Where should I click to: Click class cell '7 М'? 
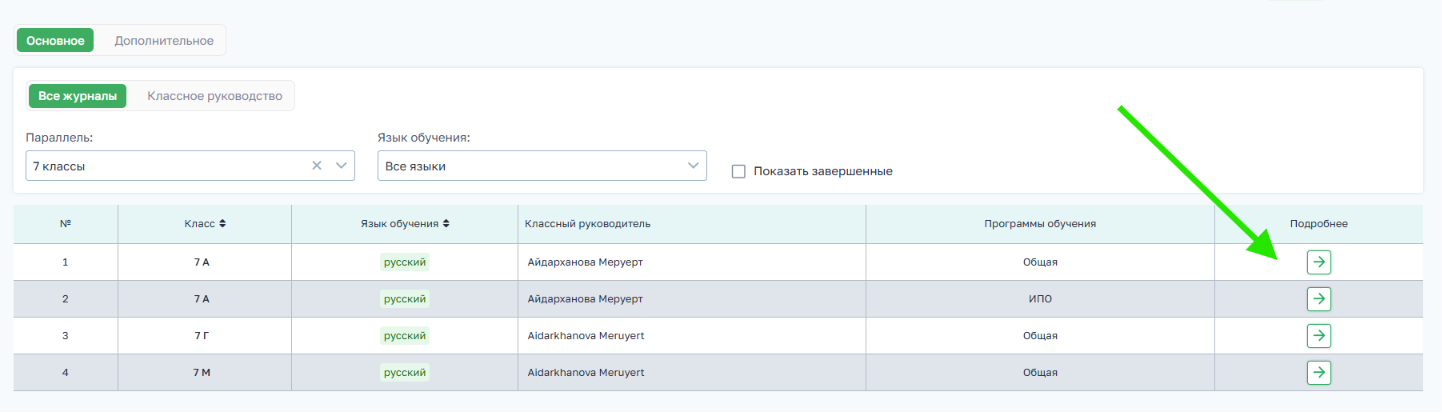pyautogui.click(x=204, y=373)
